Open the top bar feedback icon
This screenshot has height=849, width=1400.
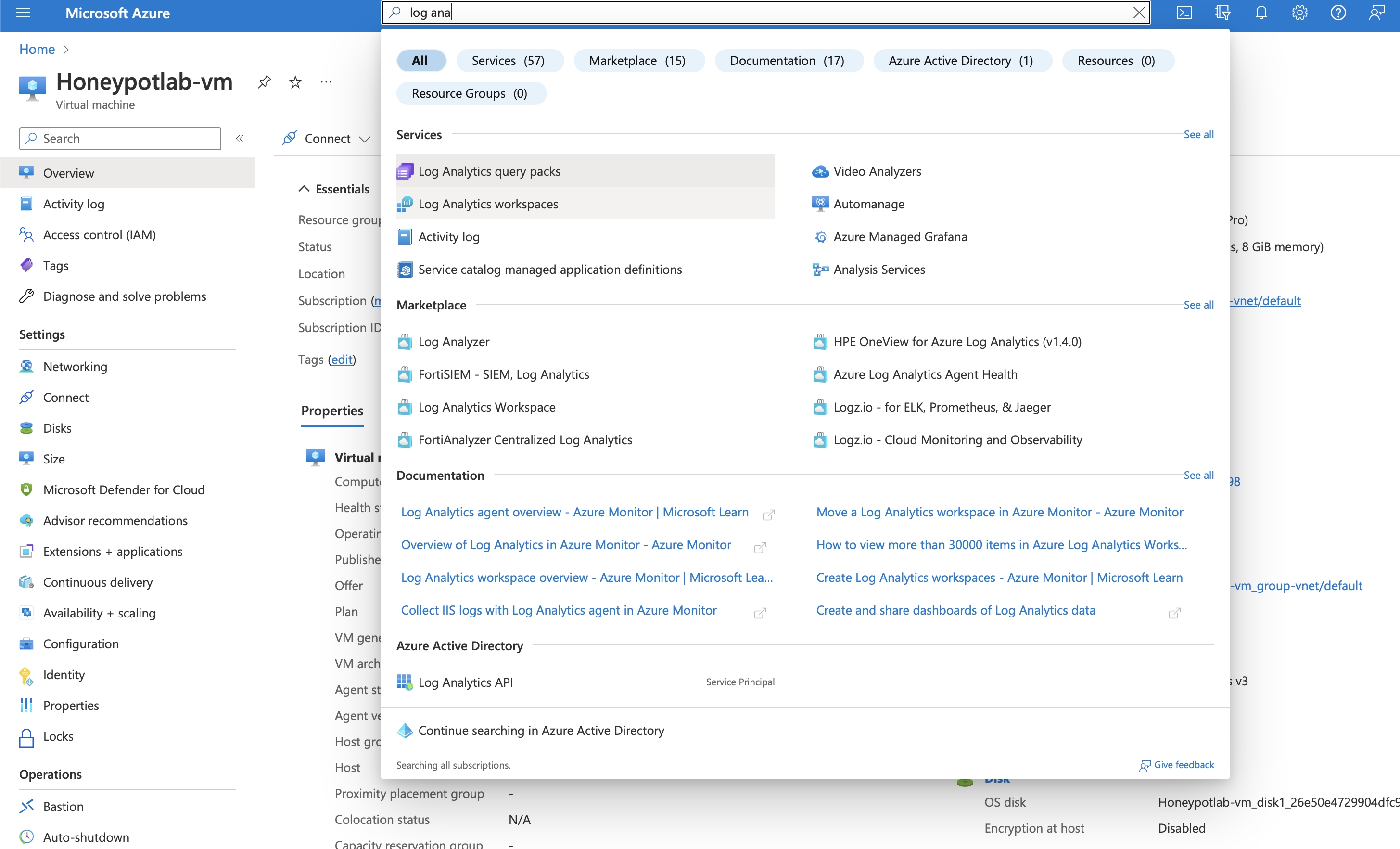(1377, 13)
